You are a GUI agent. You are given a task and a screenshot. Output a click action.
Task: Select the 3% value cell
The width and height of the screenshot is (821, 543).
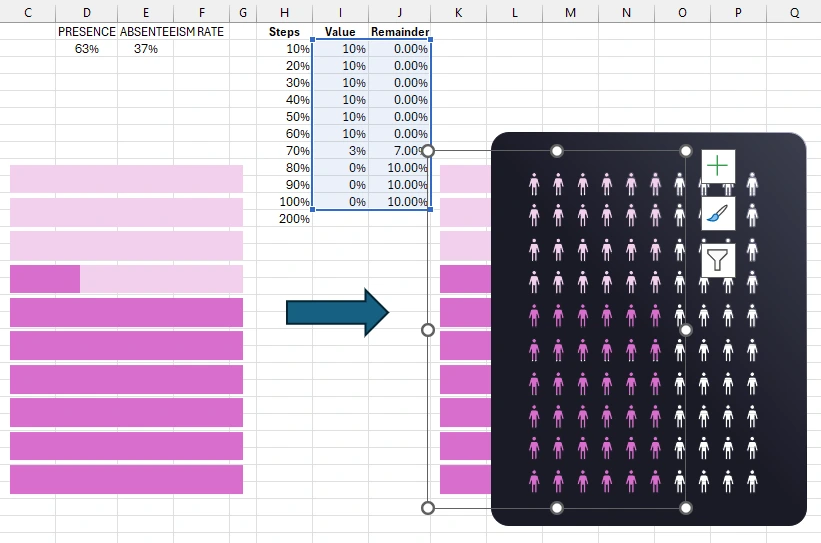[340, 151]
